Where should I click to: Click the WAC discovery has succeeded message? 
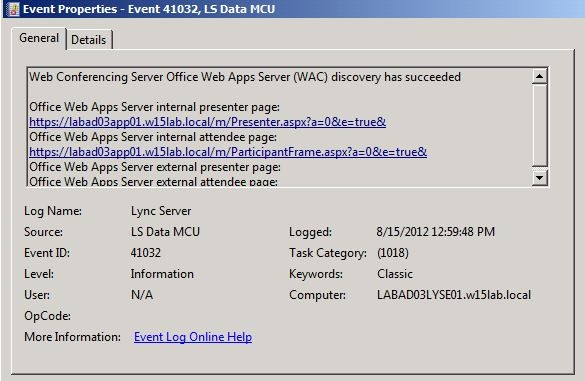click(245, 77)
